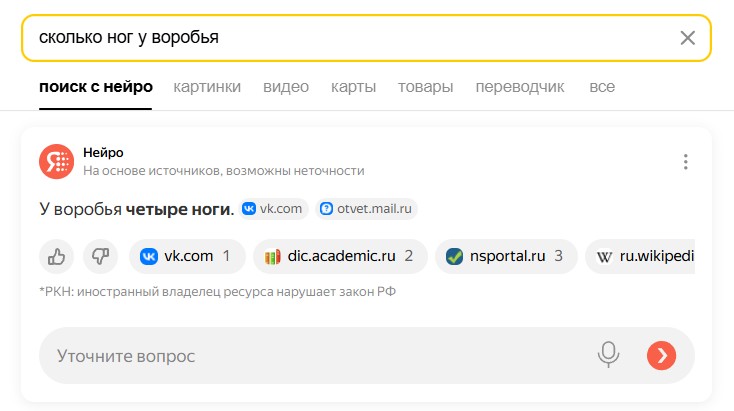The height and width of the screenshot is (411, 734).
Task: Open source 3 nsportal.ru chip
Action: 505,256
